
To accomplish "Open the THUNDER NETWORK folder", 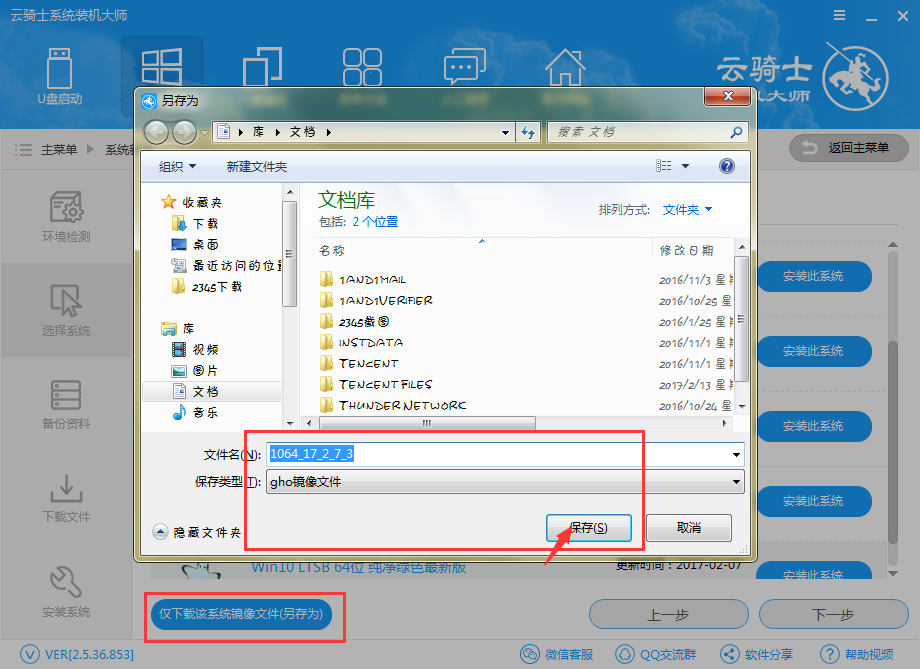I will tap(393, 406).
